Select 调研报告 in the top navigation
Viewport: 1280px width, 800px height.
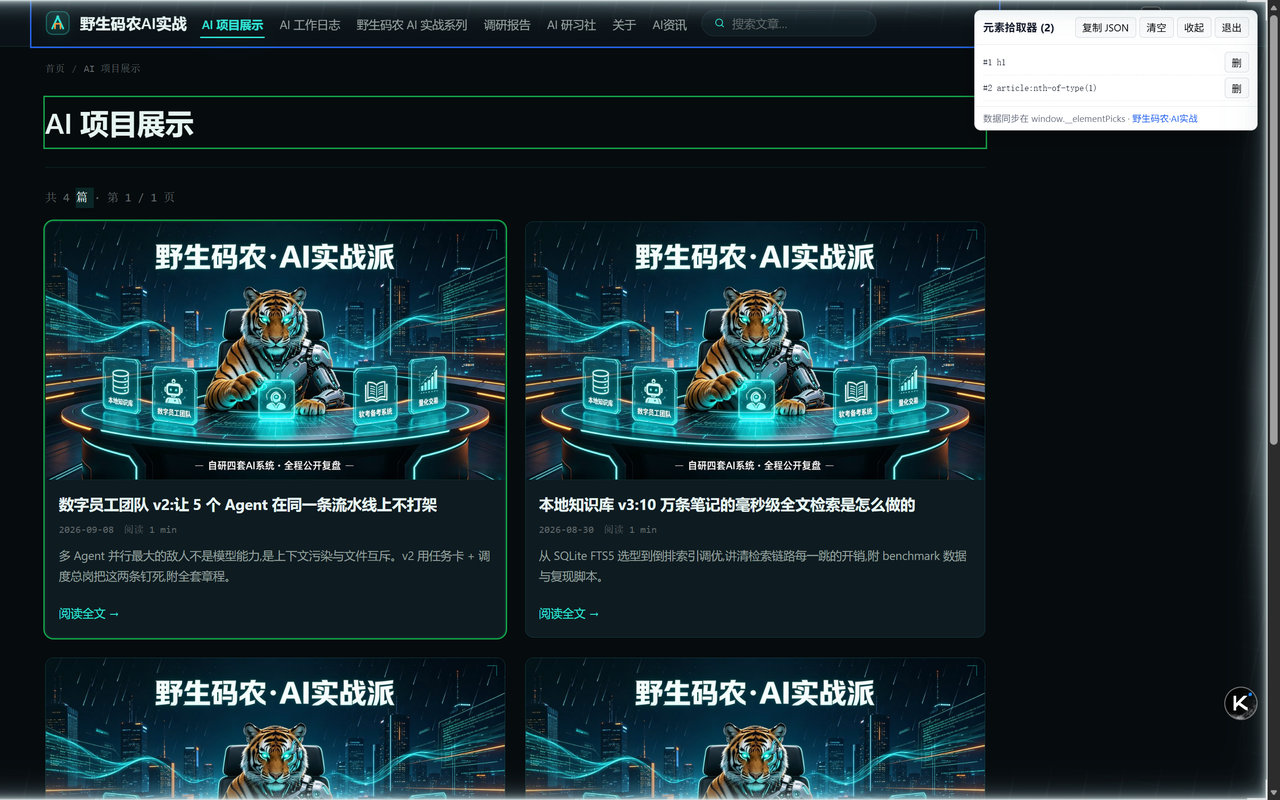(x=507, y=25)
